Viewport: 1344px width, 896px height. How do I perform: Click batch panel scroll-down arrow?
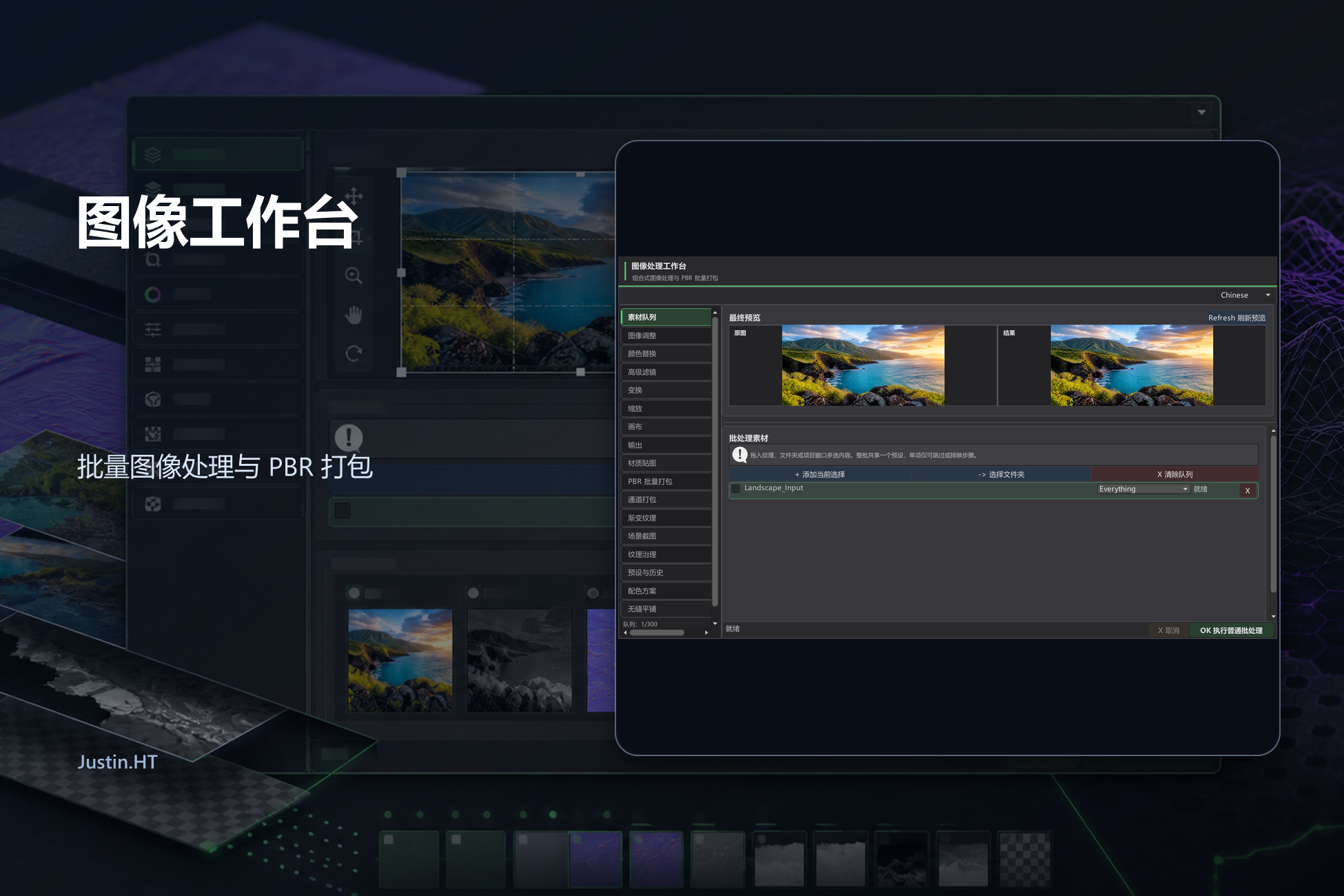coord(1274,617)
